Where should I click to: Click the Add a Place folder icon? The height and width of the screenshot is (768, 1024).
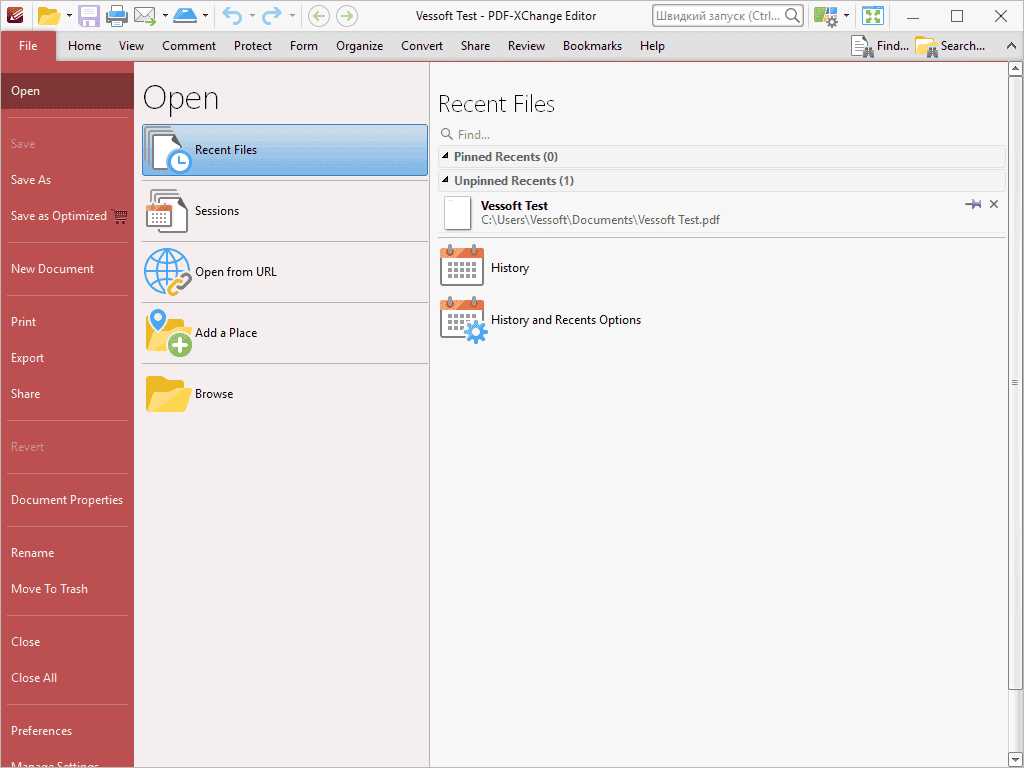(168, 333)
